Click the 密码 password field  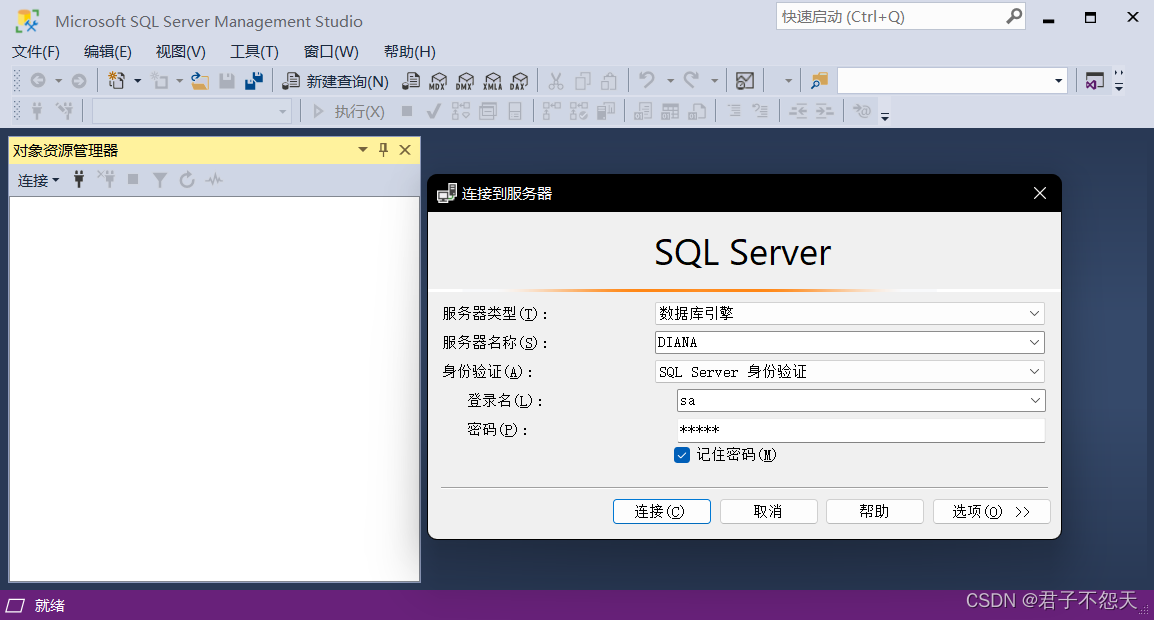[x=860, y=430]
